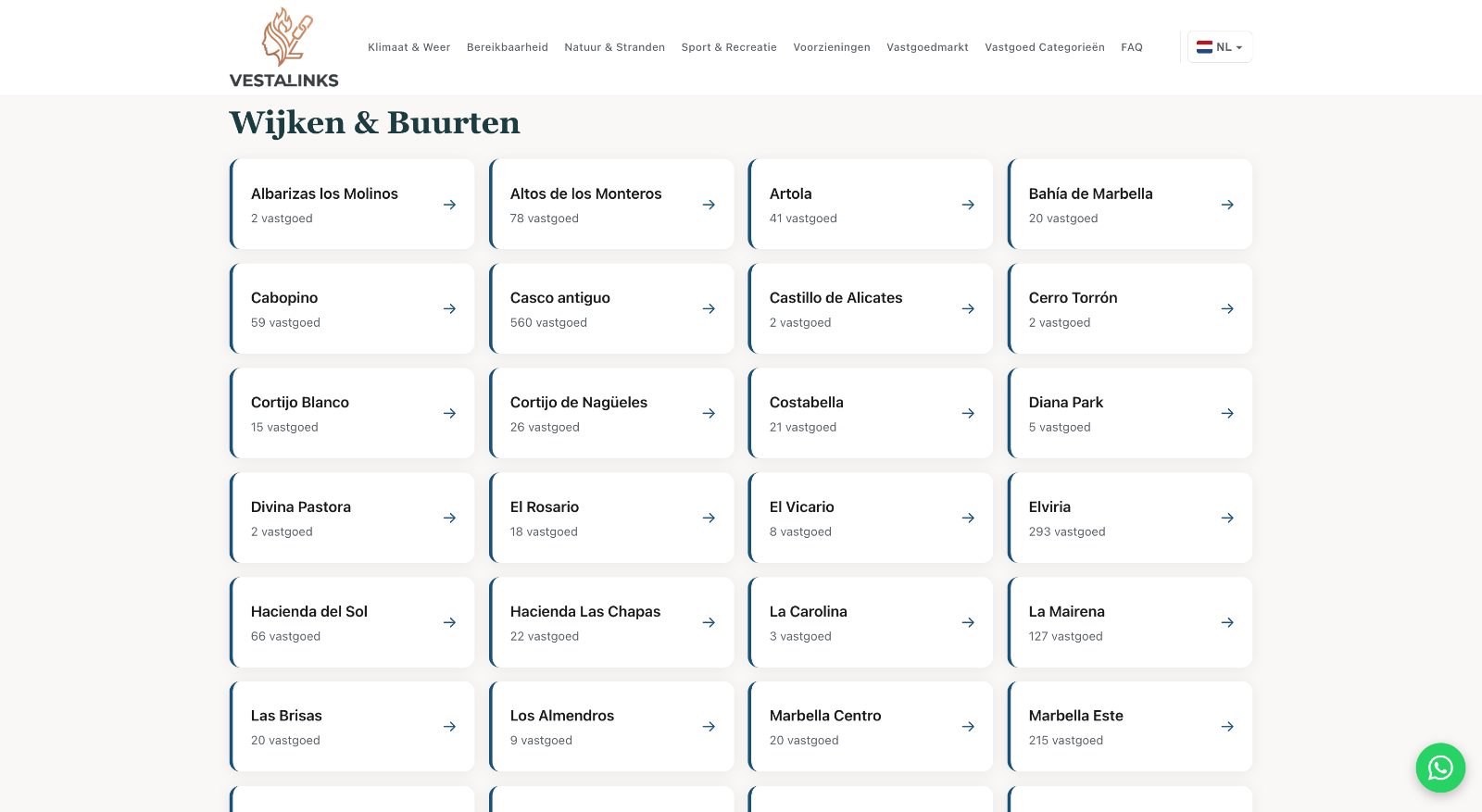The image size is (1482, 812).
Task: Click the "3 vastgoed" count under La Carolina
Action: pos(800,636)
